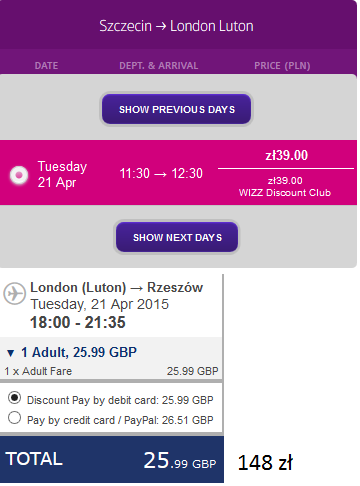Click the London (Luton) → Rzeszów heading
The image size is (360, 486).
[x=116, y=287]
